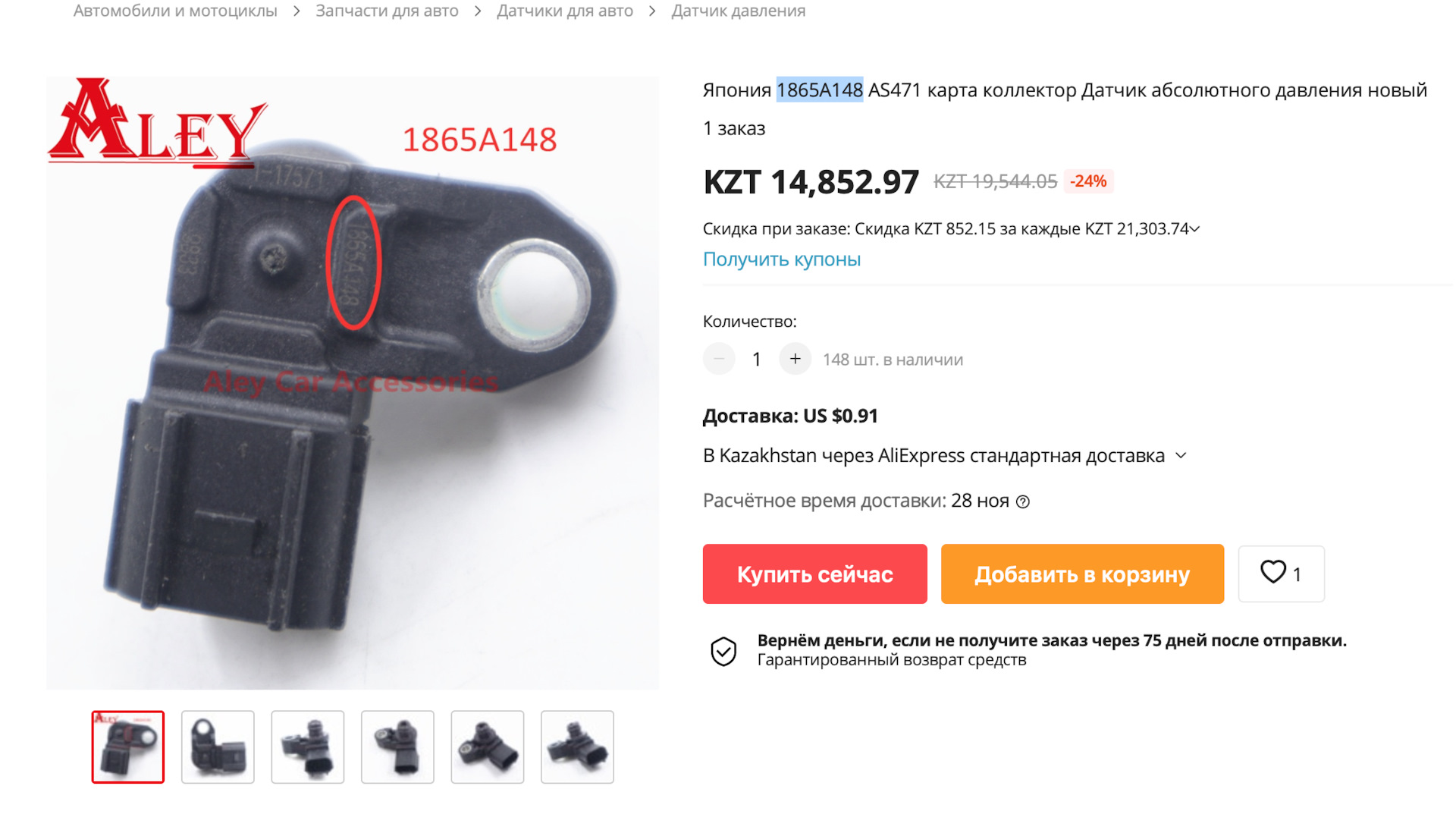
Task: Open the Датчик давления breadcrumb
Action: [738, 11]
